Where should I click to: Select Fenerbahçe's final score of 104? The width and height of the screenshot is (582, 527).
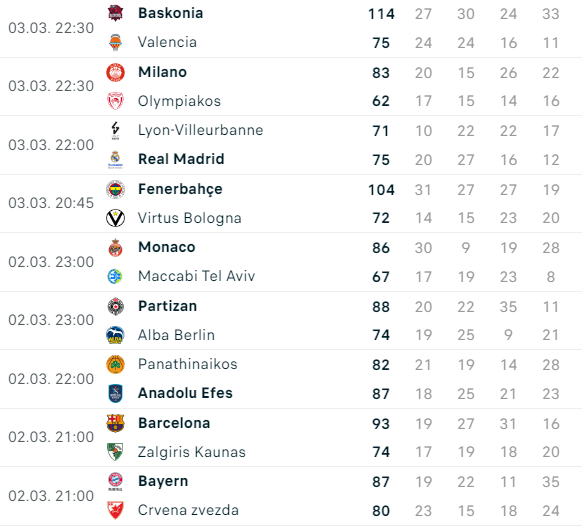point(381,190)
